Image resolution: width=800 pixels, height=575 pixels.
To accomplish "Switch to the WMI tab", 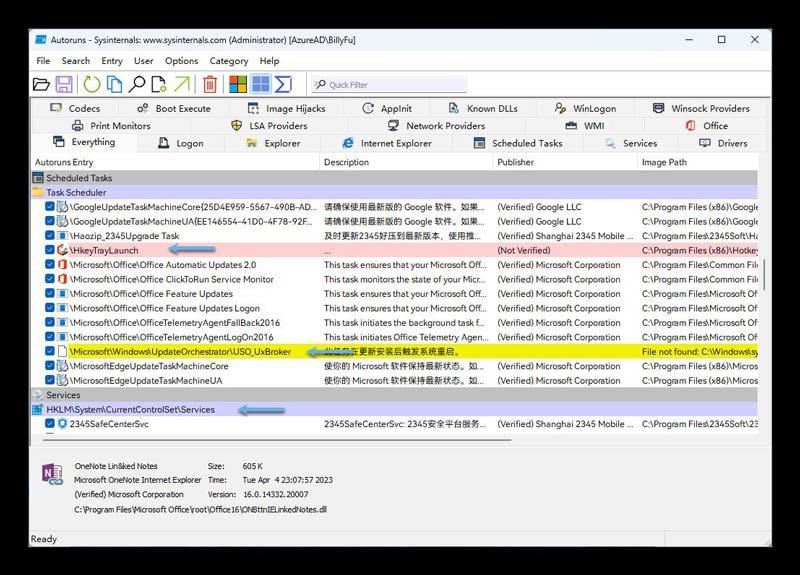I will pyautogui.click(x=585, y=126).
